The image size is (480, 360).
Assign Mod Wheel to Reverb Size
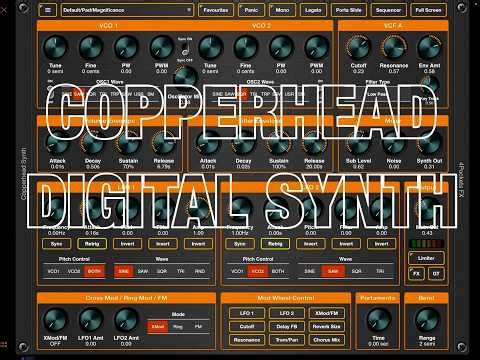pos(327,327)
